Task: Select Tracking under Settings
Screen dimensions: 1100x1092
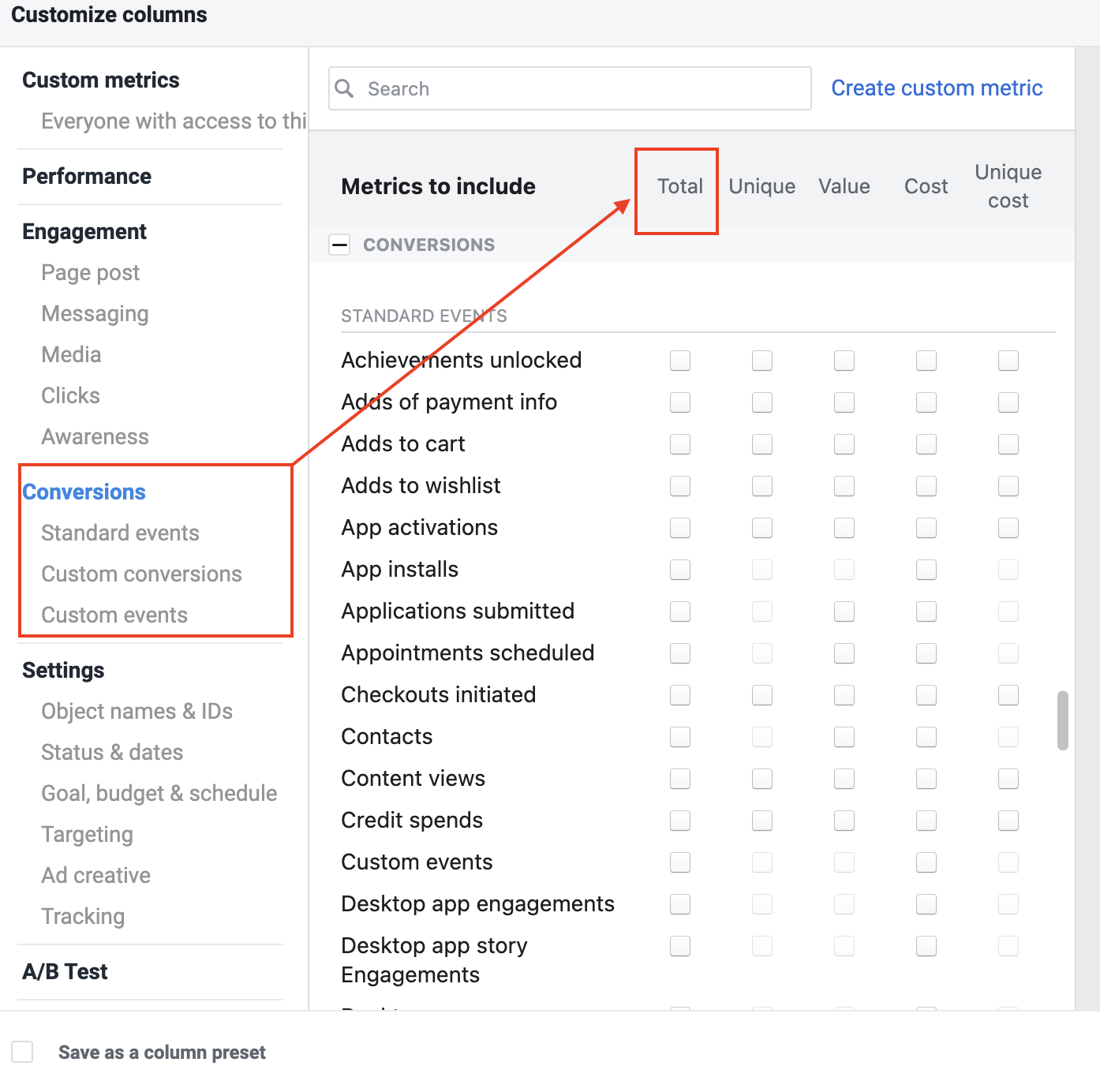Action: point(83,916)
